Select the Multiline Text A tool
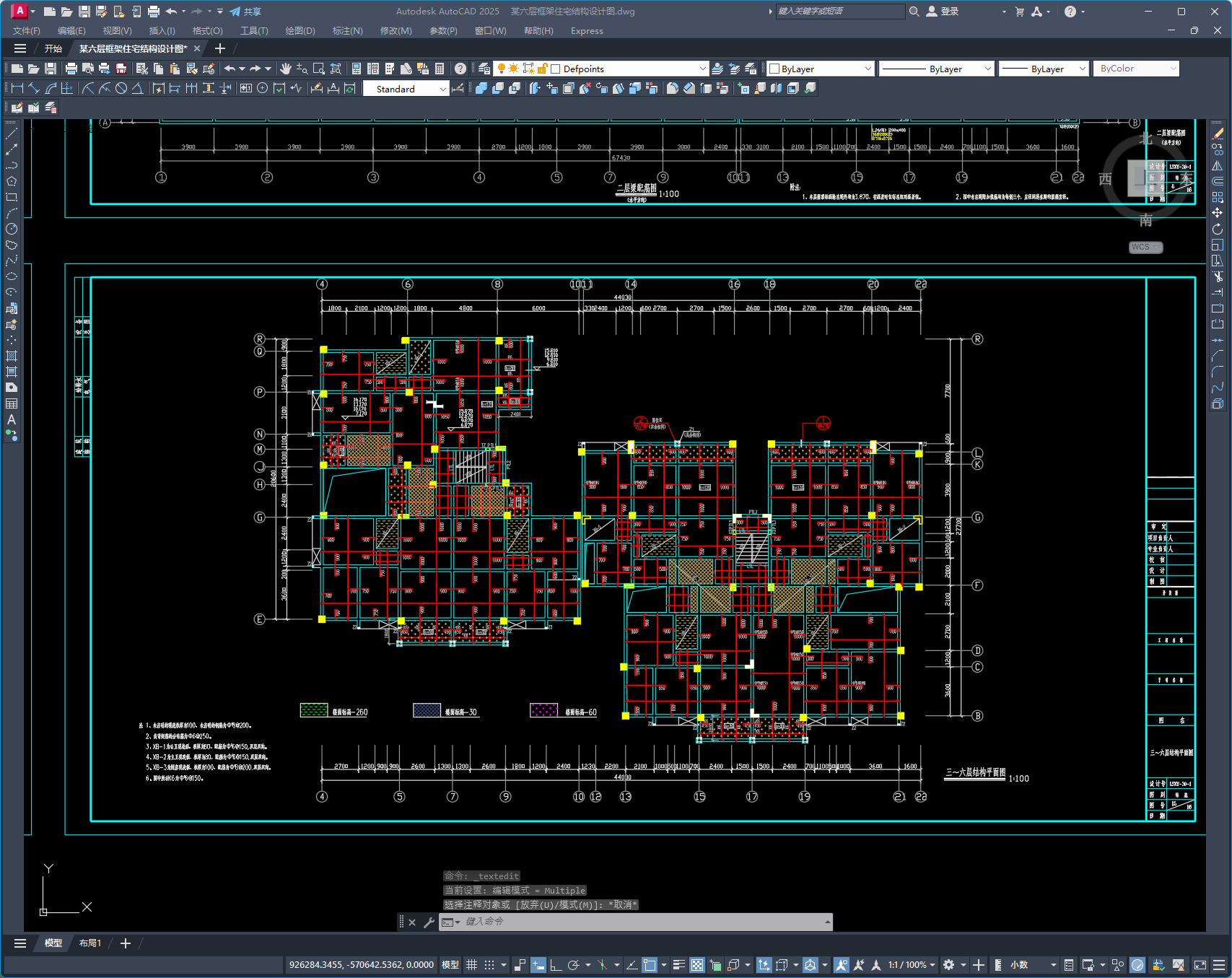1232x978 pixels. coord(12,419)
